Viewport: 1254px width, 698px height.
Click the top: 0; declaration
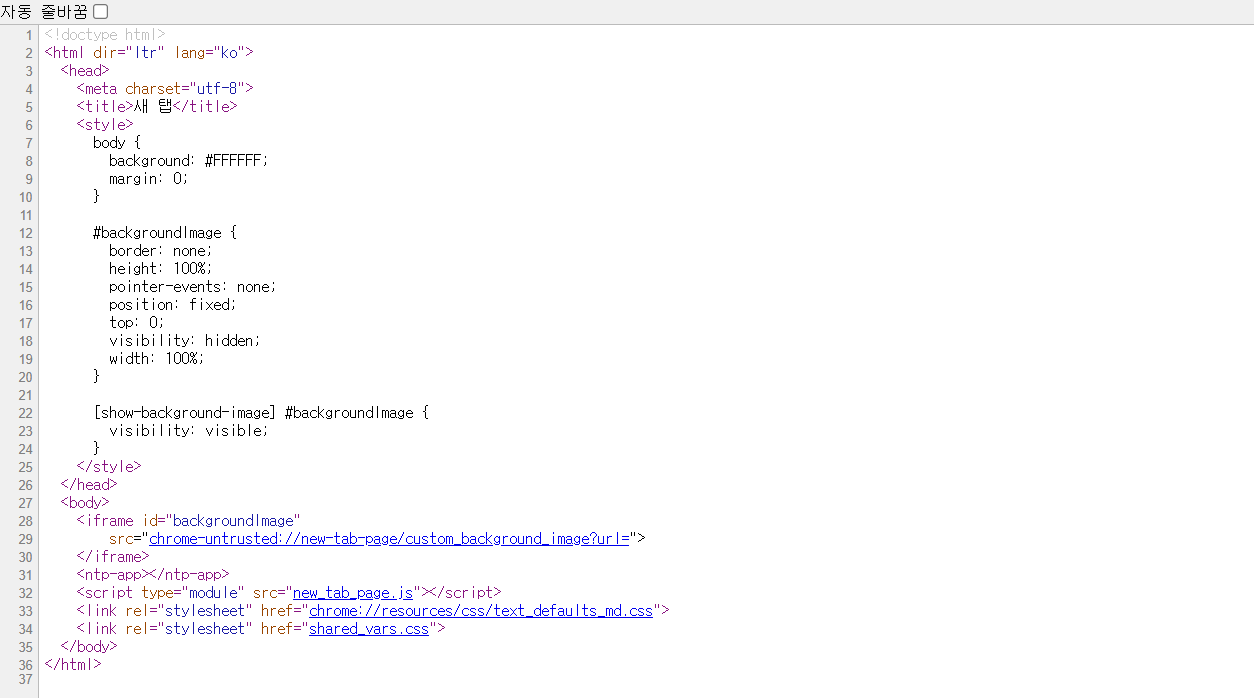pos(137,322)
